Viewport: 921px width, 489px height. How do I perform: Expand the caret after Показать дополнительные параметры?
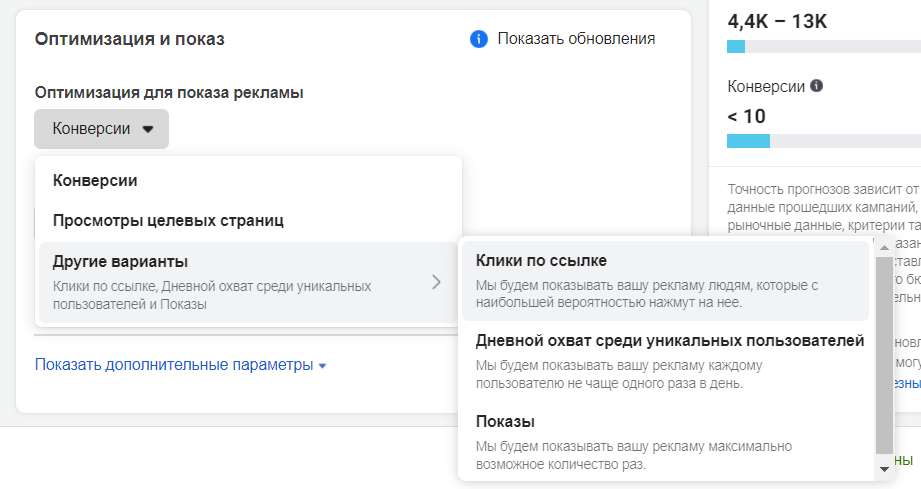322,366
